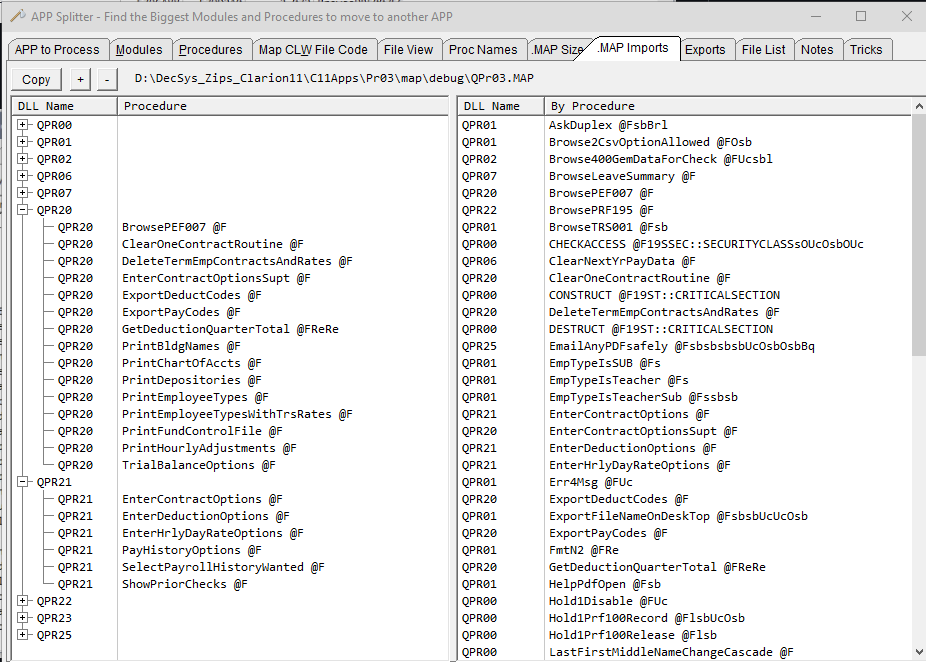The width and height of the screenshot is (926, 662).
Task: Open the Map CLW File Code tab
Action: pos(313,50)
